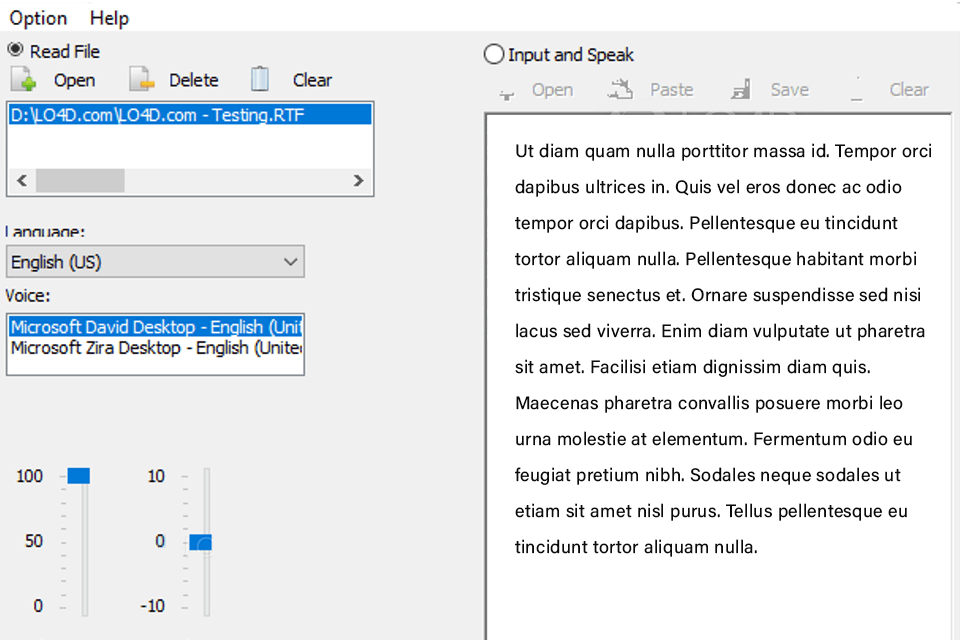
Task: Click the Clear clipboard icon under Read File
Action: [x=260, y=79]
